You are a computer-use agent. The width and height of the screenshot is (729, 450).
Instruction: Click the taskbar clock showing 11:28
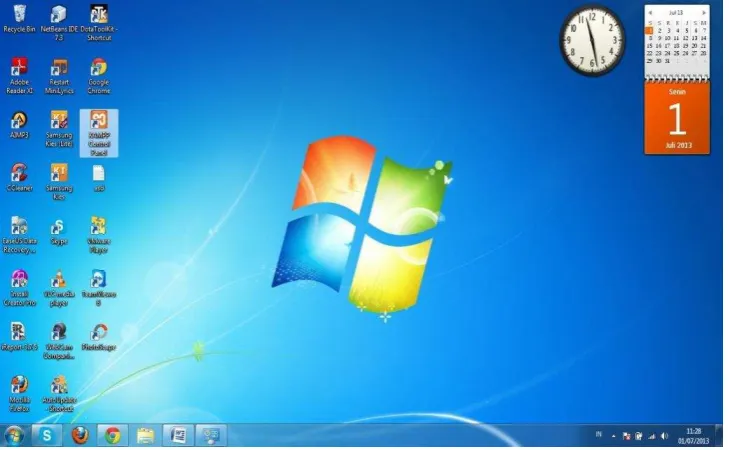click(x=693, y=436)
